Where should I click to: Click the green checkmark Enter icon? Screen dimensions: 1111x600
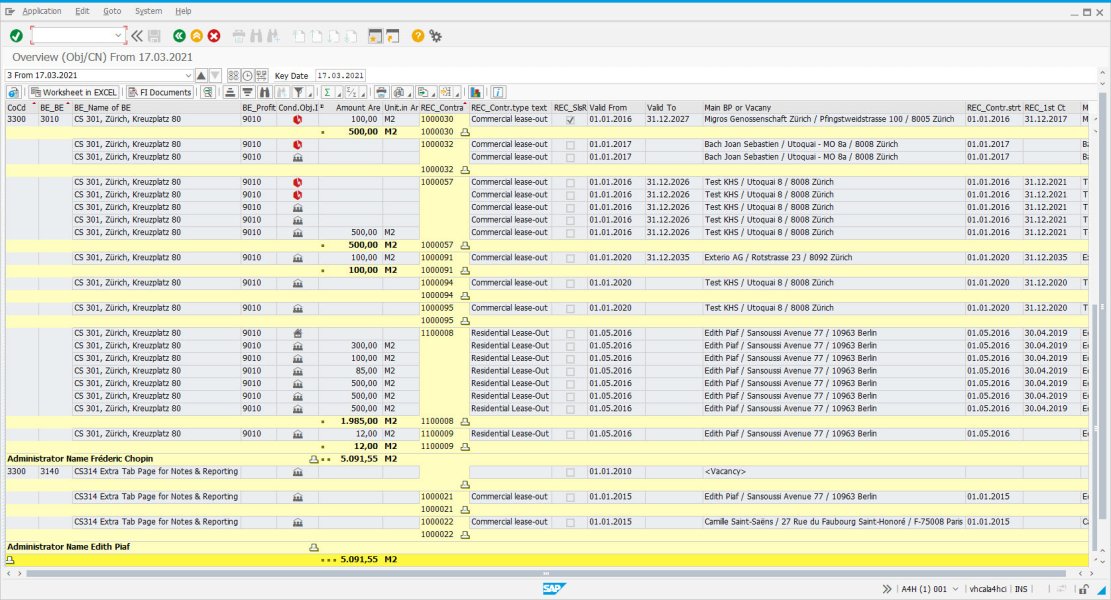16,35
